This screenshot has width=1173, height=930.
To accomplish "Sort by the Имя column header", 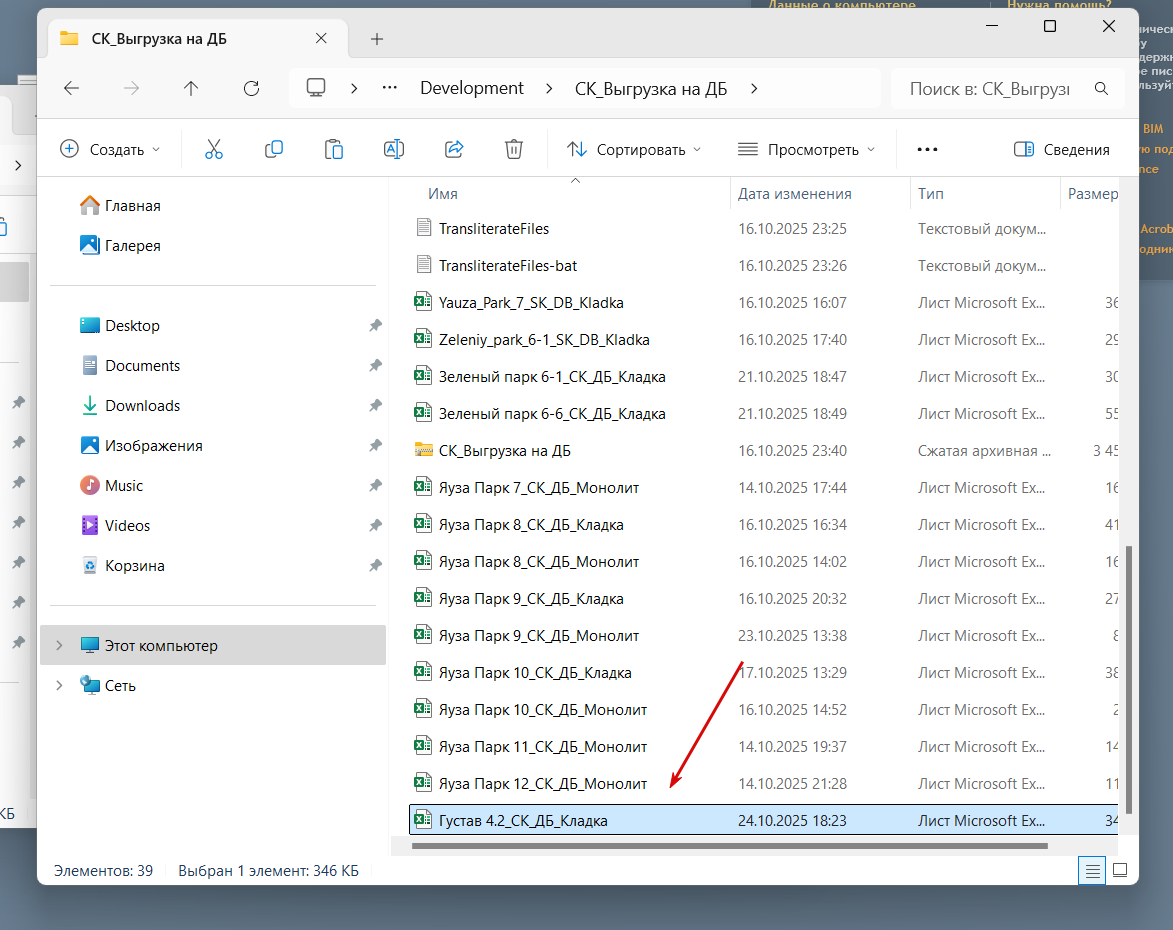I will pyautogui.click(x=443, y=194).
